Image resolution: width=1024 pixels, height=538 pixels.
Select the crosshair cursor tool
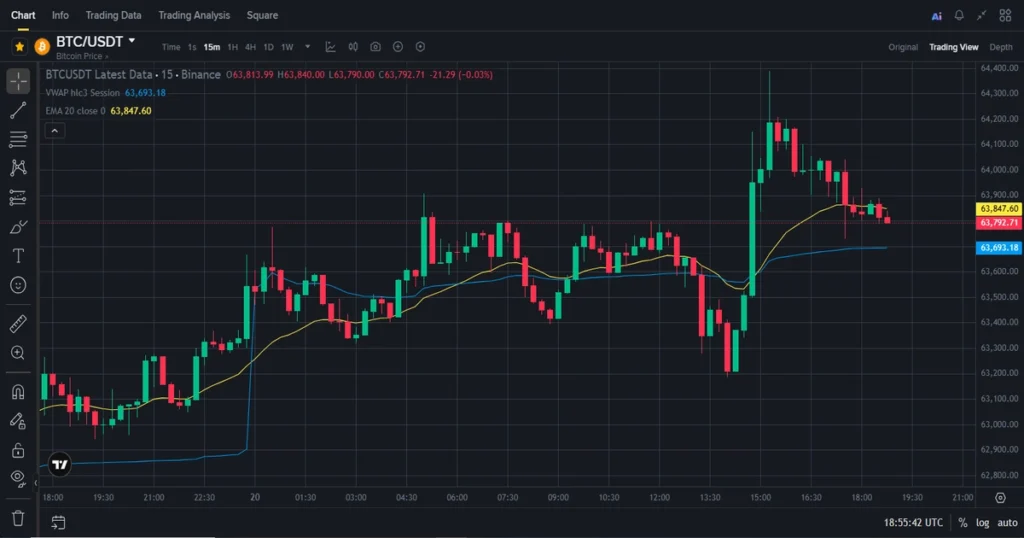[x=18, y=81]
